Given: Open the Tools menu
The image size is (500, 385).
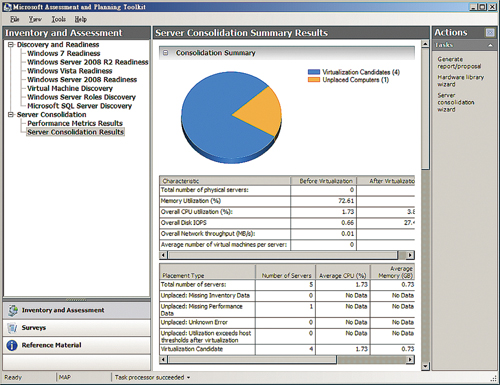Looking at the screenshot, I should click(x=58, y=19).
